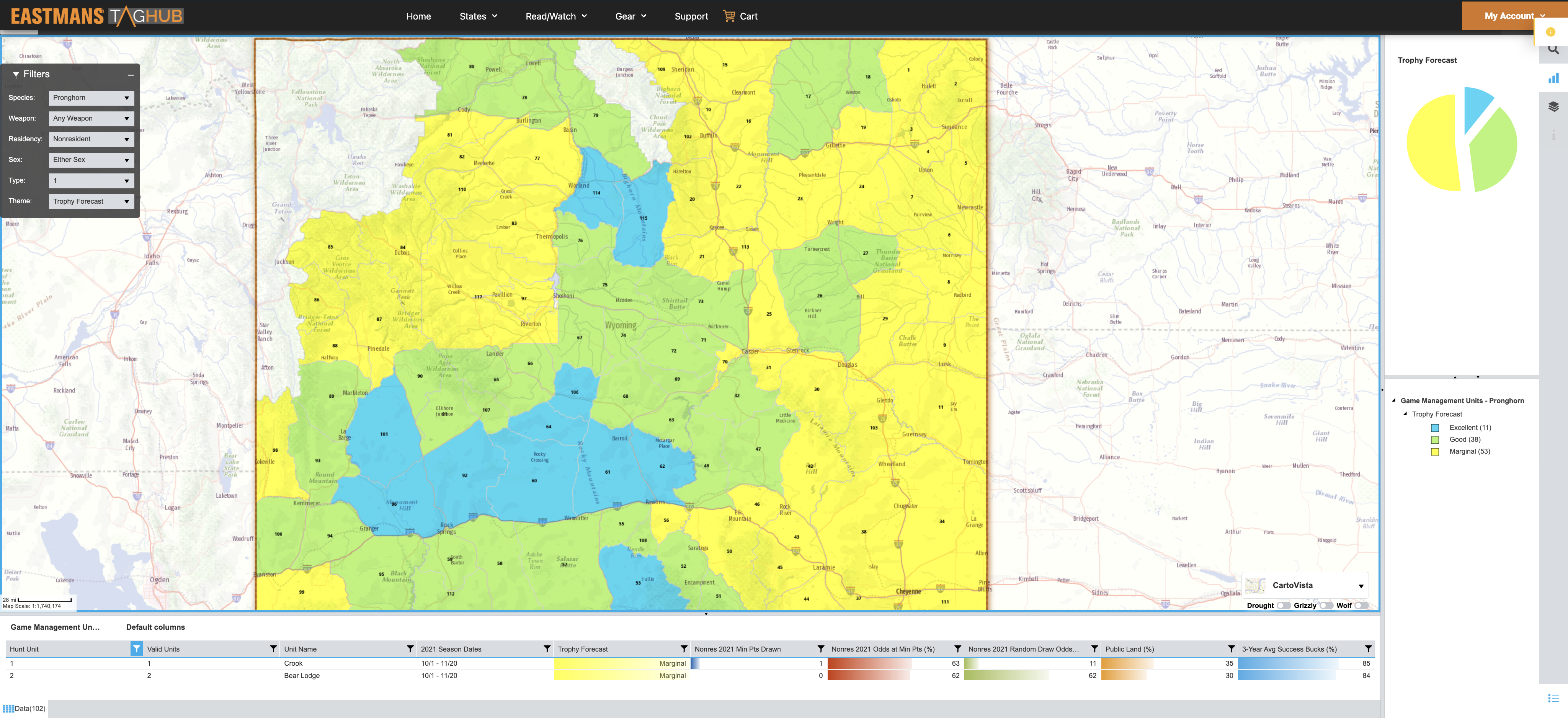
Task: Click the Cart link
Action: point(748,16)
